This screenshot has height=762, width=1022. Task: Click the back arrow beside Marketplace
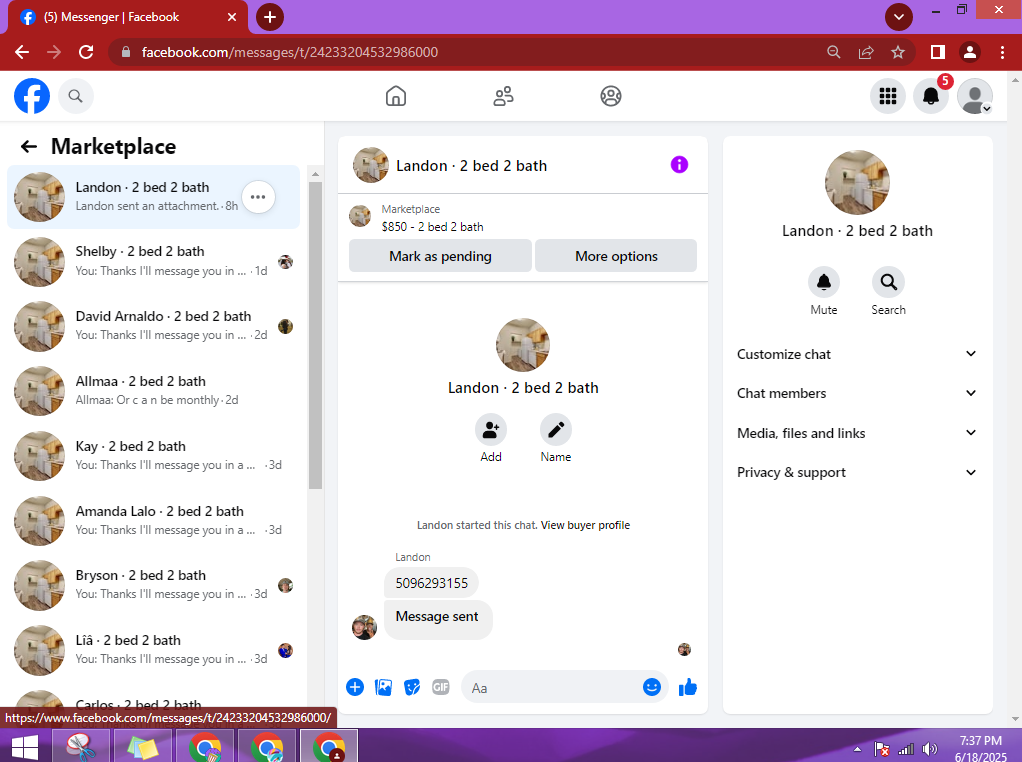coord(29,147)
